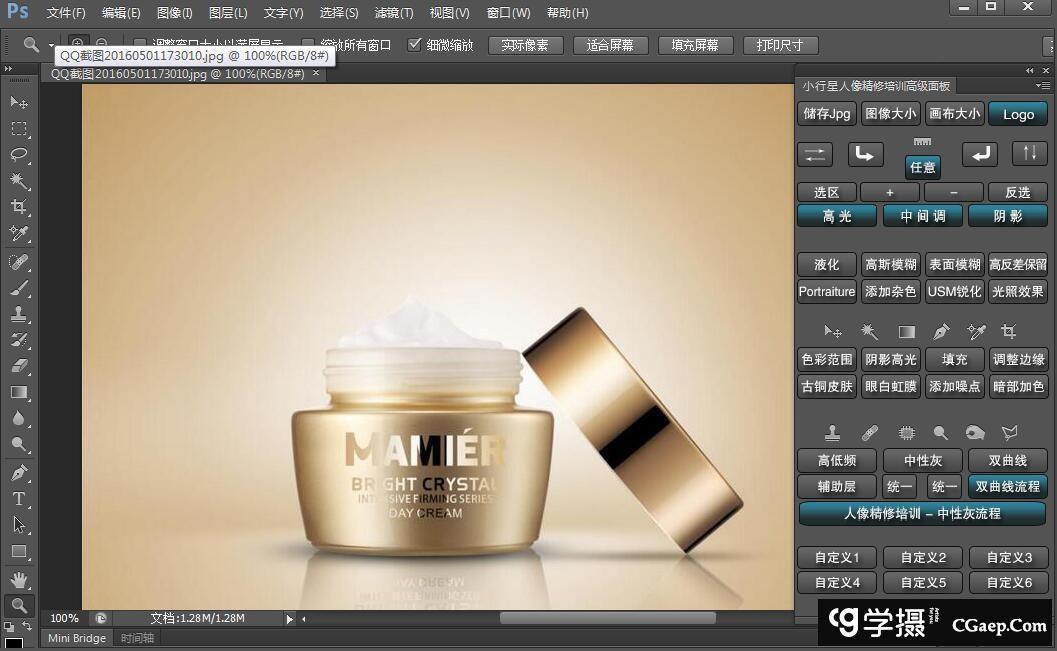This screenshot has width=1057, height=651.
Task: Pick the Horizontal Type tool
Action: [x=18, y=498]
